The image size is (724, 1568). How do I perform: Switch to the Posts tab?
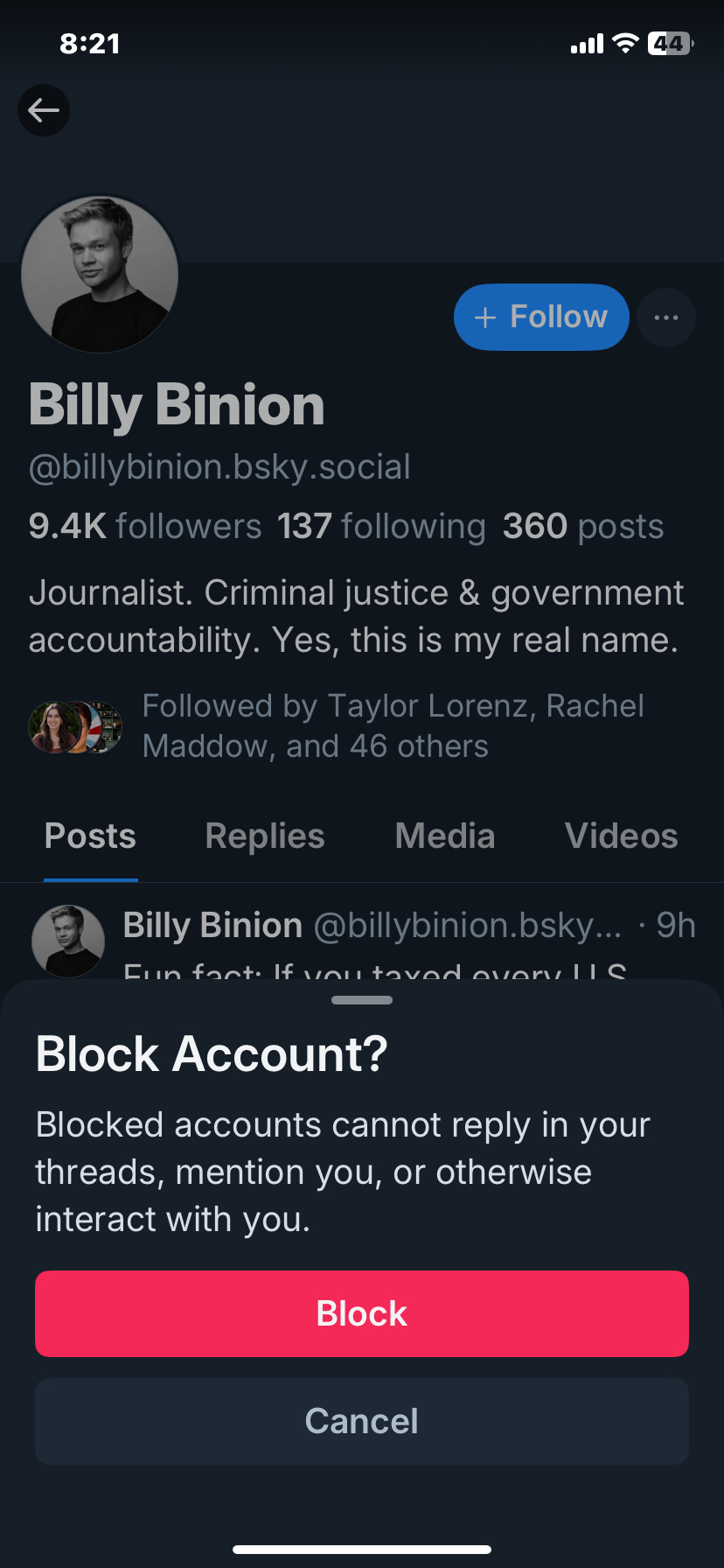[90, 836]
